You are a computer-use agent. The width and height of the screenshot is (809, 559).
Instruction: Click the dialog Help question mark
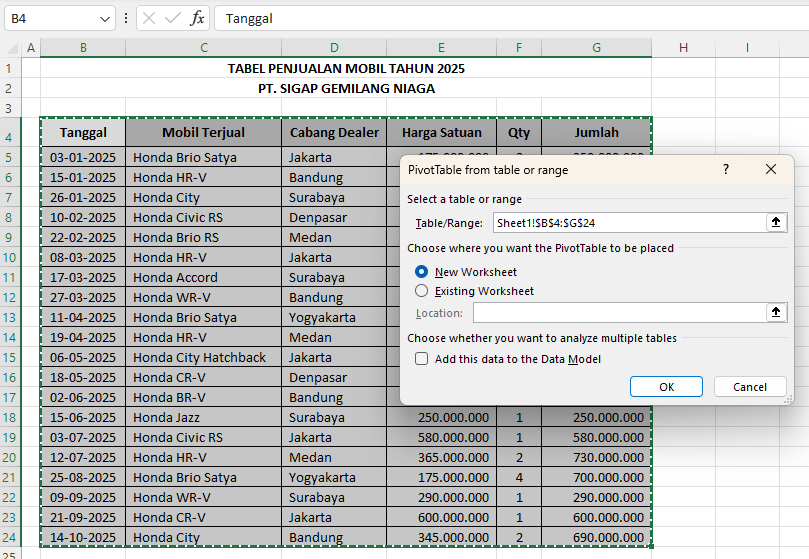coord(726,170)
